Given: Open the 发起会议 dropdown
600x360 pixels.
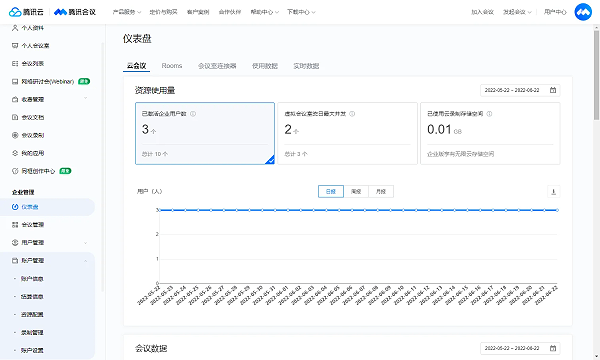Looking at the screenshot, I should (517, 12).
